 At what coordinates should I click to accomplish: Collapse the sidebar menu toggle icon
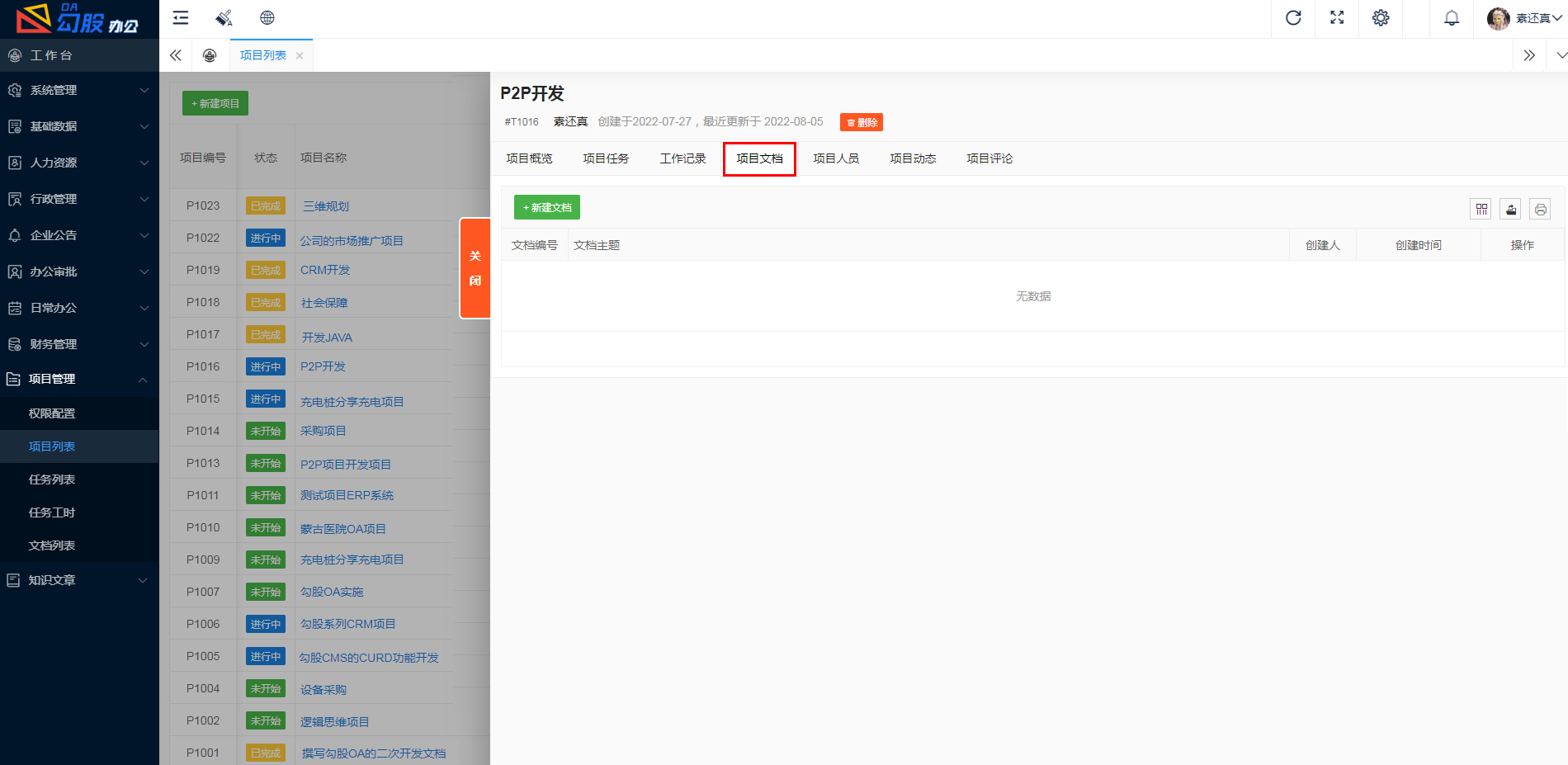tap(180, 18)
